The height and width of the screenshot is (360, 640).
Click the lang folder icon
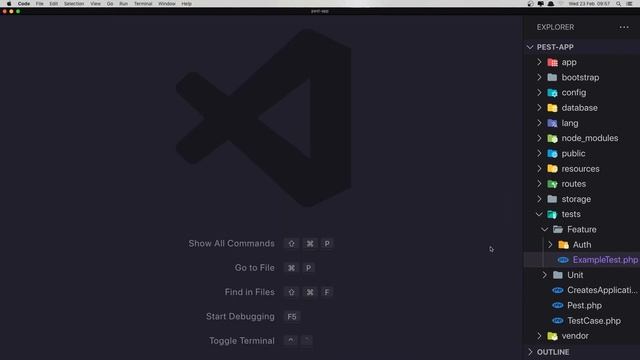552,123
